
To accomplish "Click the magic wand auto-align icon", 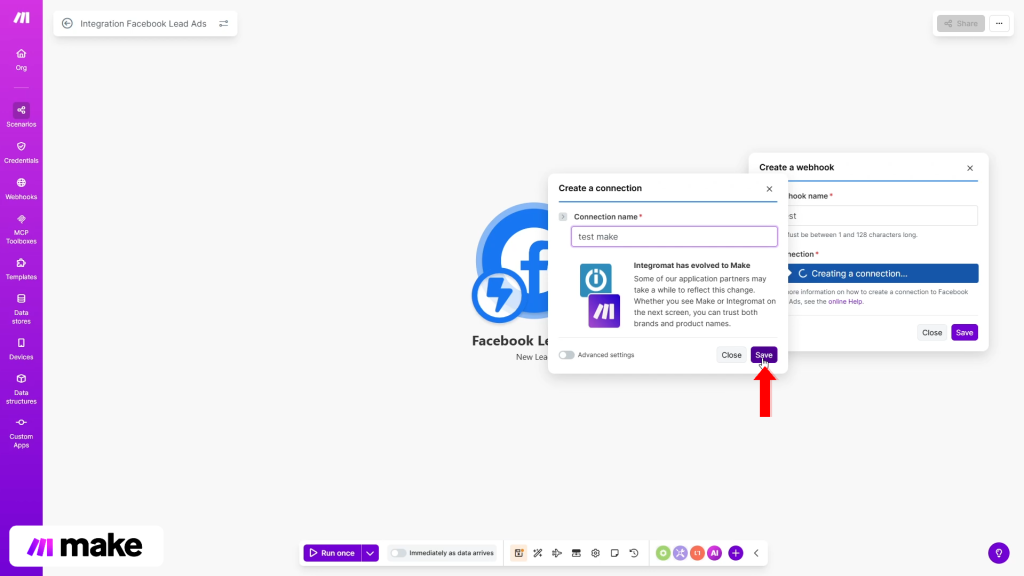I will pyautogui.click(x=538, y=553).
